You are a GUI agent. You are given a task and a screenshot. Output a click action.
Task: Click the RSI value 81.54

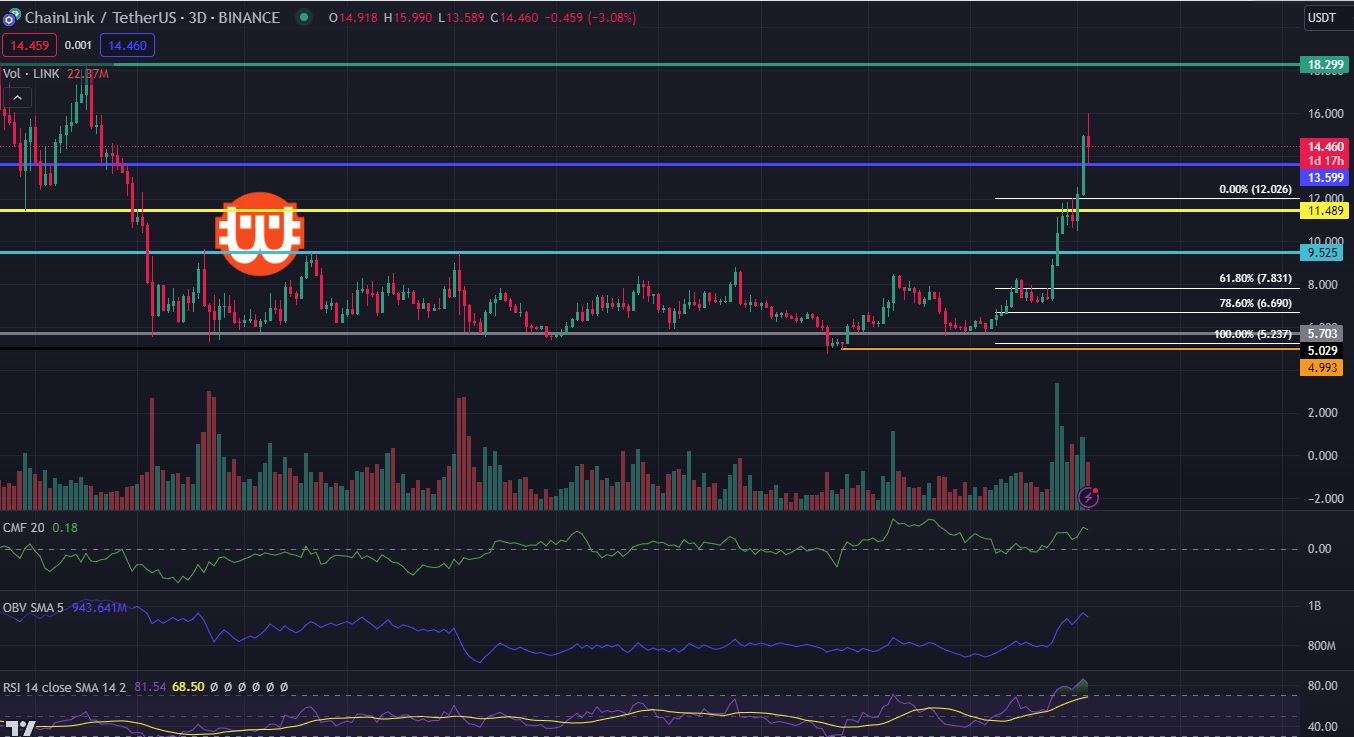[148, 687]
